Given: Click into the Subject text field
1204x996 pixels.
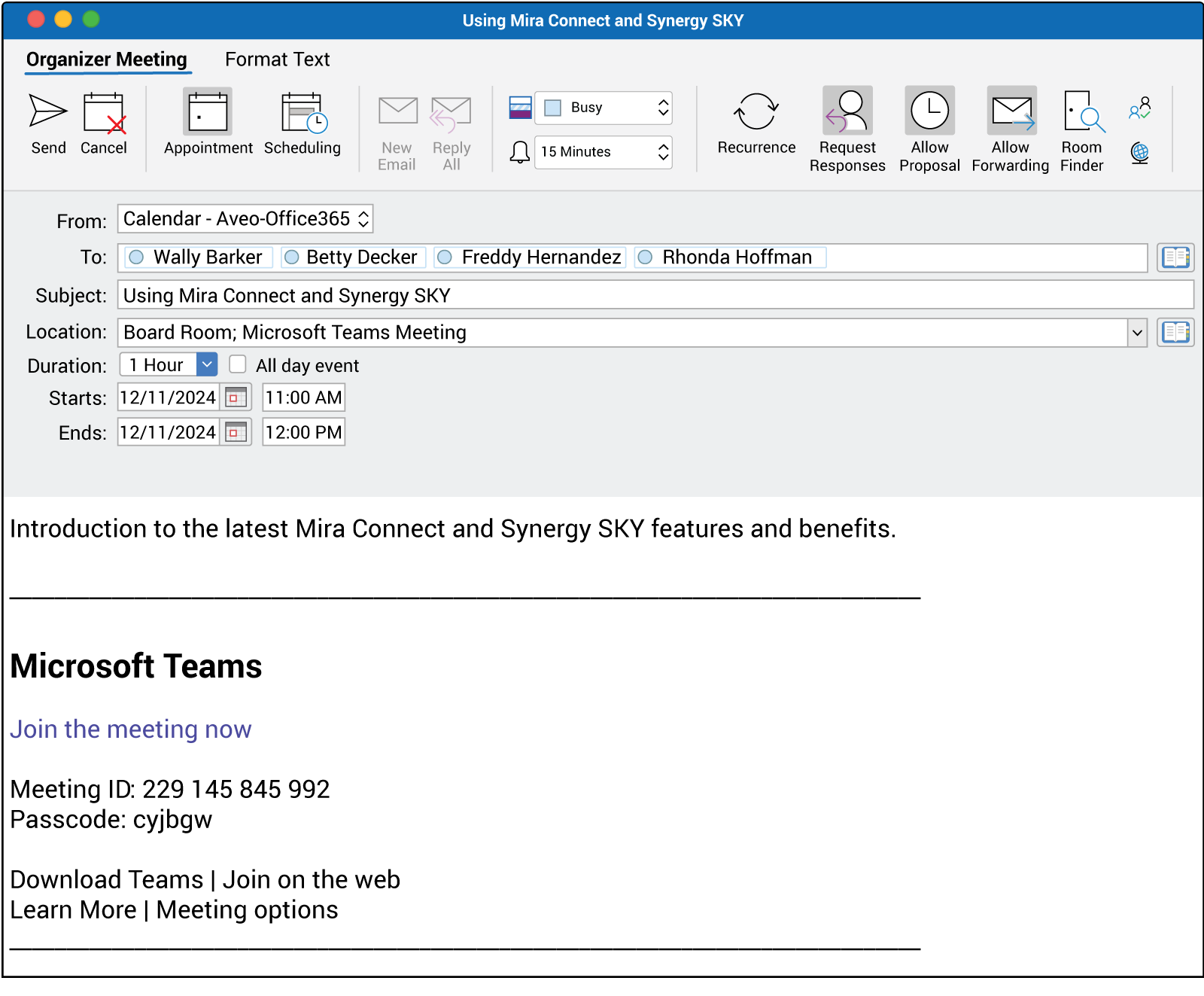Looking at the screenshot, I should 655,295.
